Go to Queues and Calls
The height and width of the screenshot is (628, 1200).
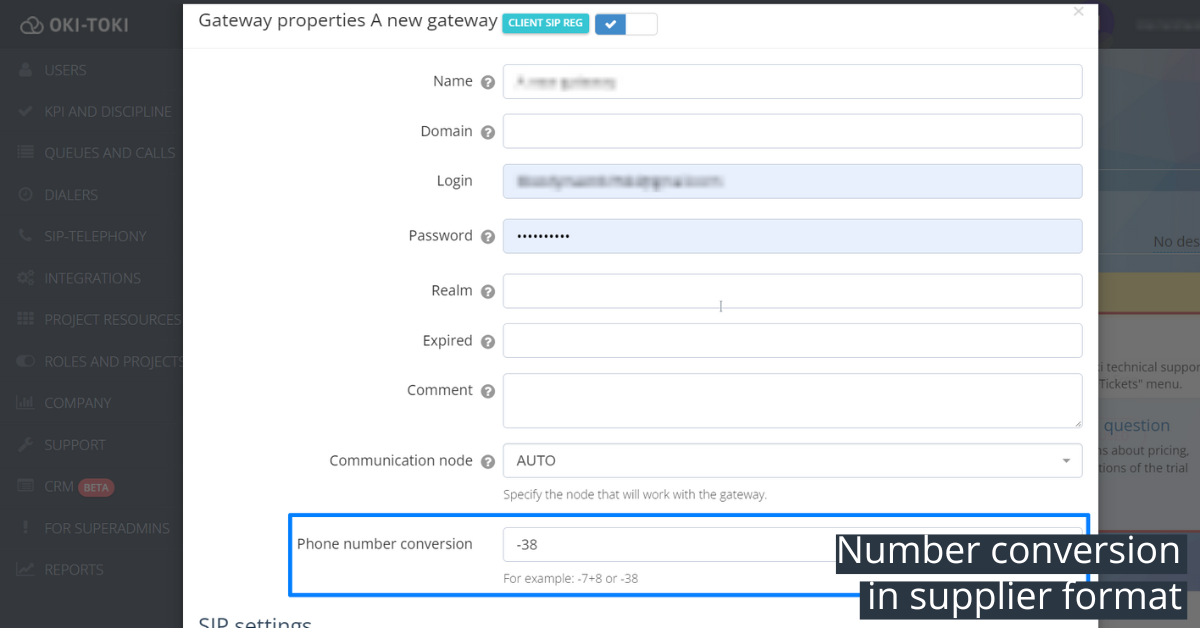(x=109, y=153)
